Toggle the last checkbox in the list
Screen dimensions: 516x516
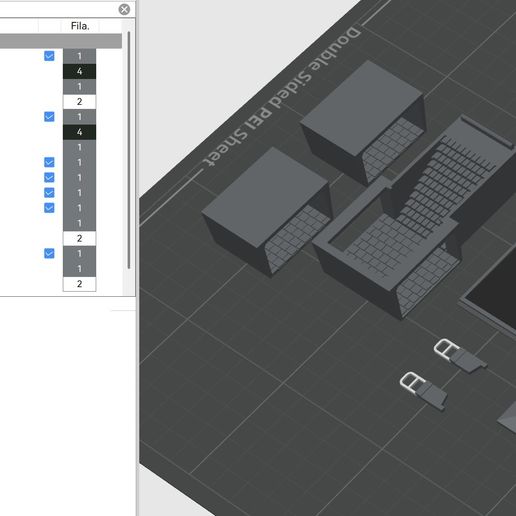[49, 253]
